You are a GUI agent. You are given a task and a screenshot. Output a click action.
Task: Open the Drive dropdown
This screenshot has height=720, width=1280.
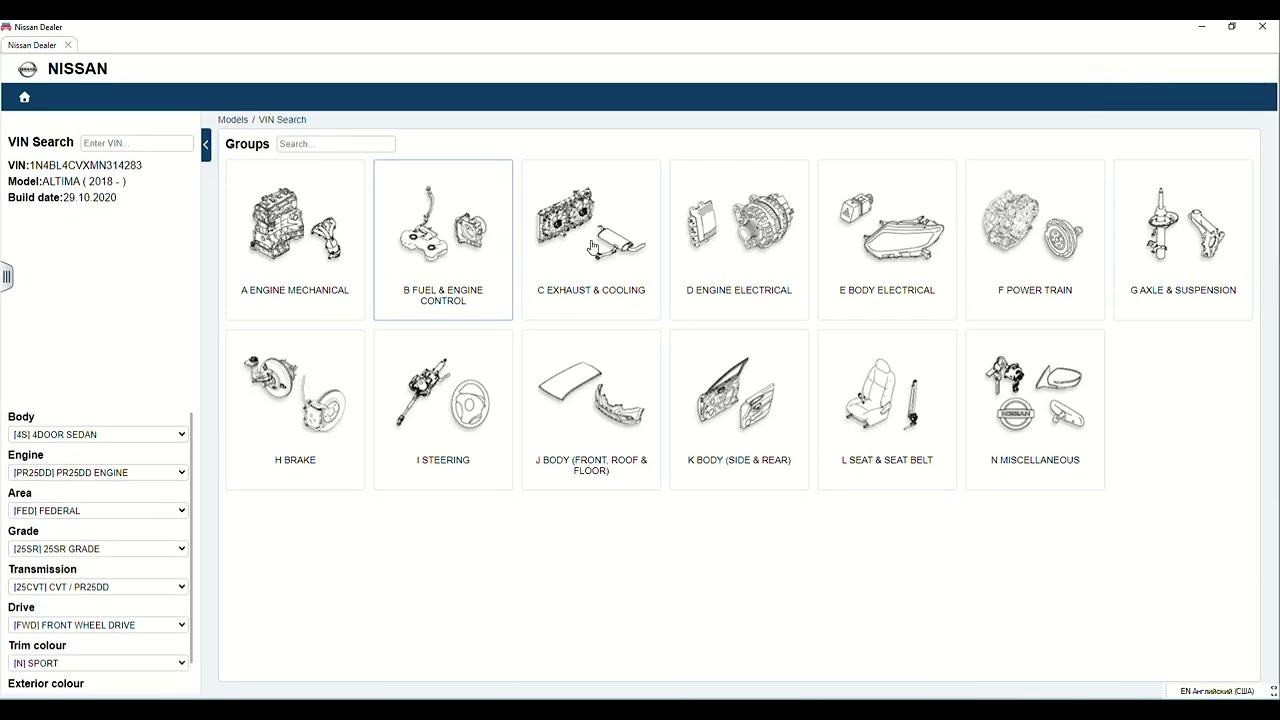(98, 625)
